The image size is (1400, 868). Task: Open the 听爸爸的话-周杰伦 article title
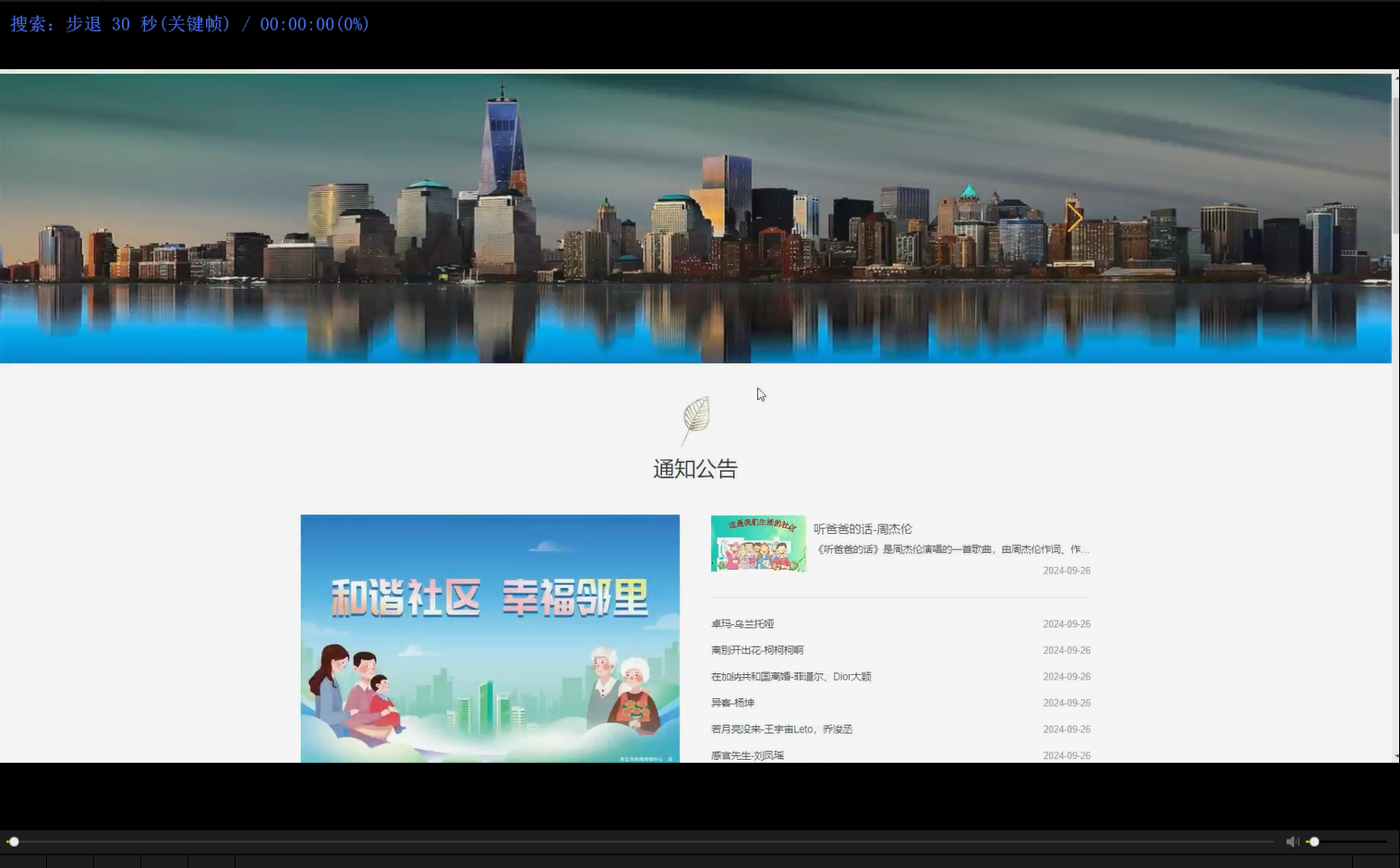(x=863, y=529)
